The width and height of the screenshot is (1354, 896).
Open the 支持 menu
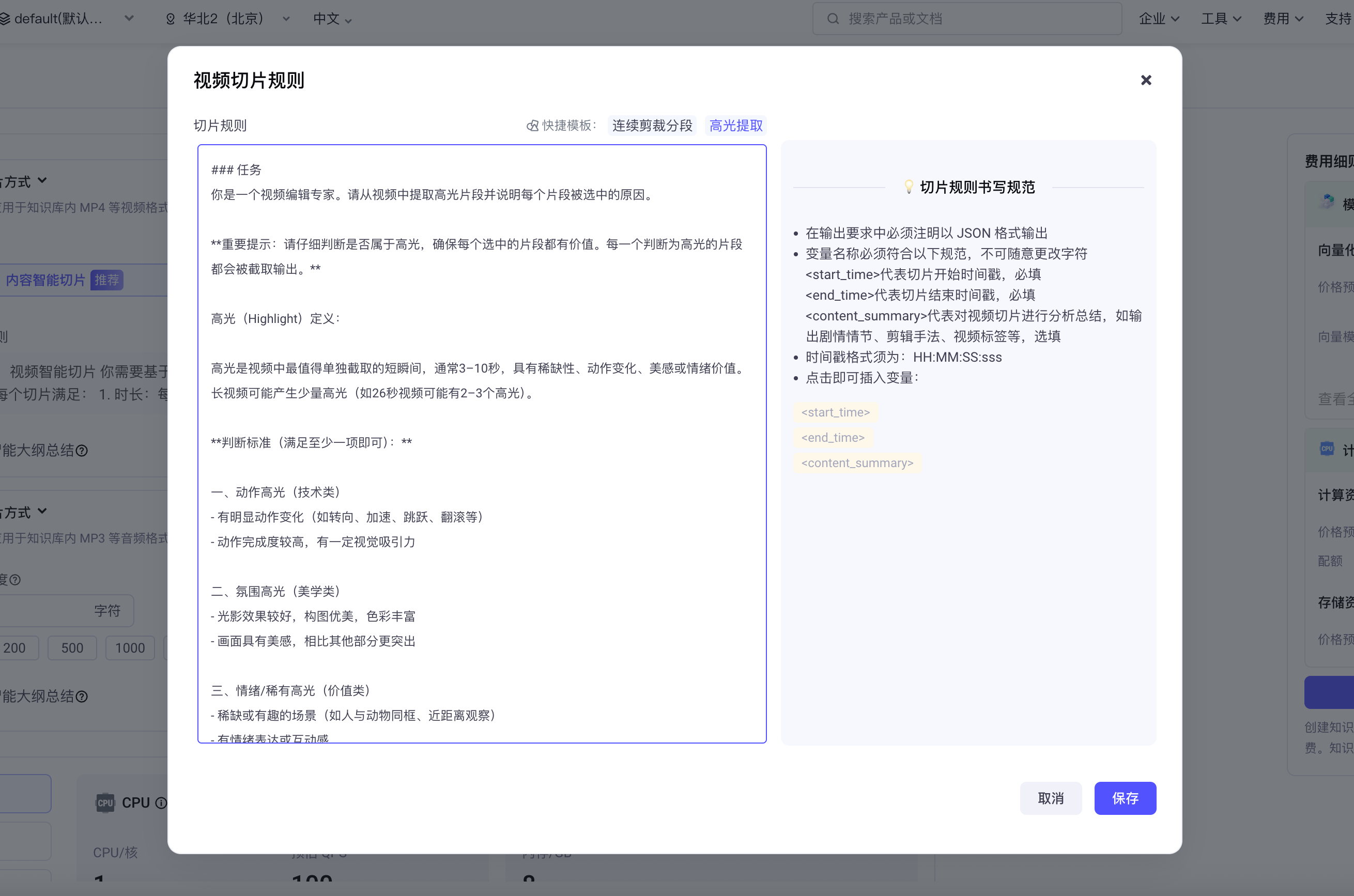tap(1338, 19)
